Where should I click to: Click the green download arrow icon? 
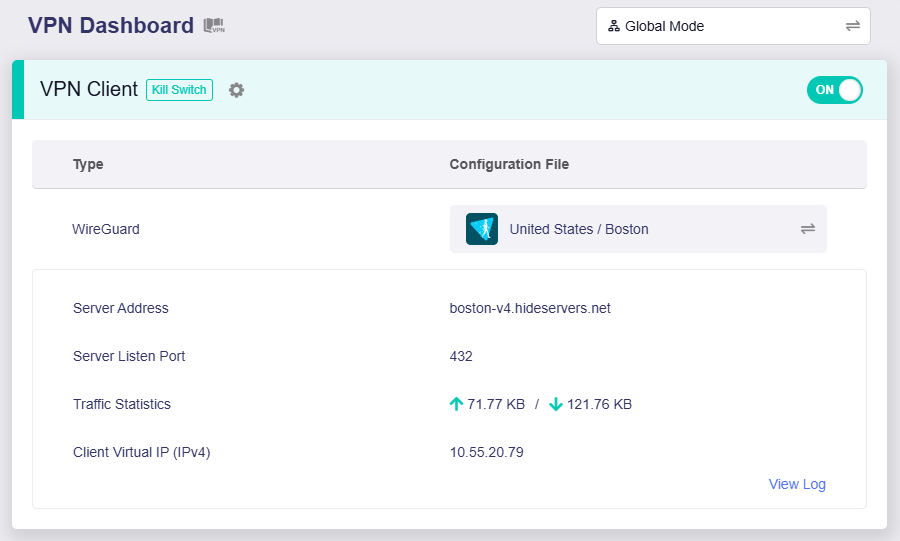point(556,404)
